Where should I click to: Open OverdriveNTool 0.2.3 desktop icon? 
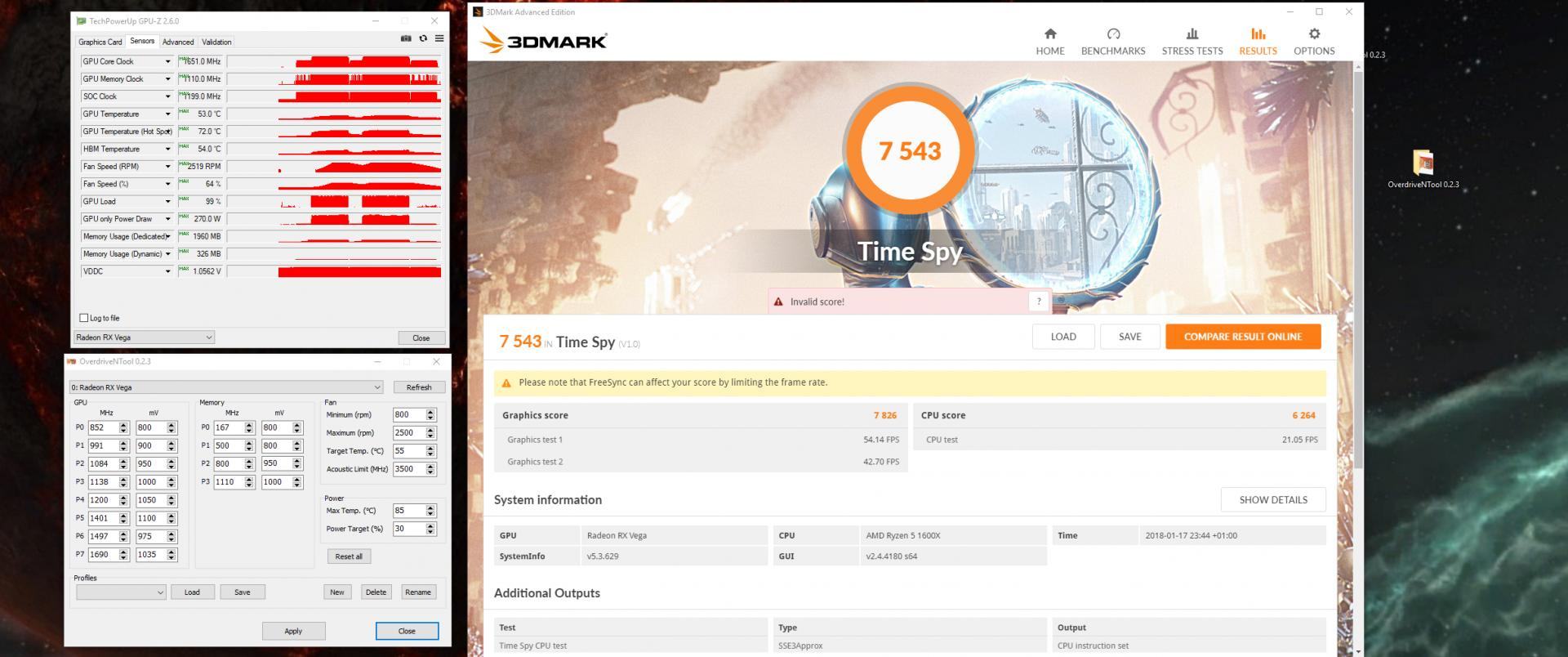(1423, 169)
